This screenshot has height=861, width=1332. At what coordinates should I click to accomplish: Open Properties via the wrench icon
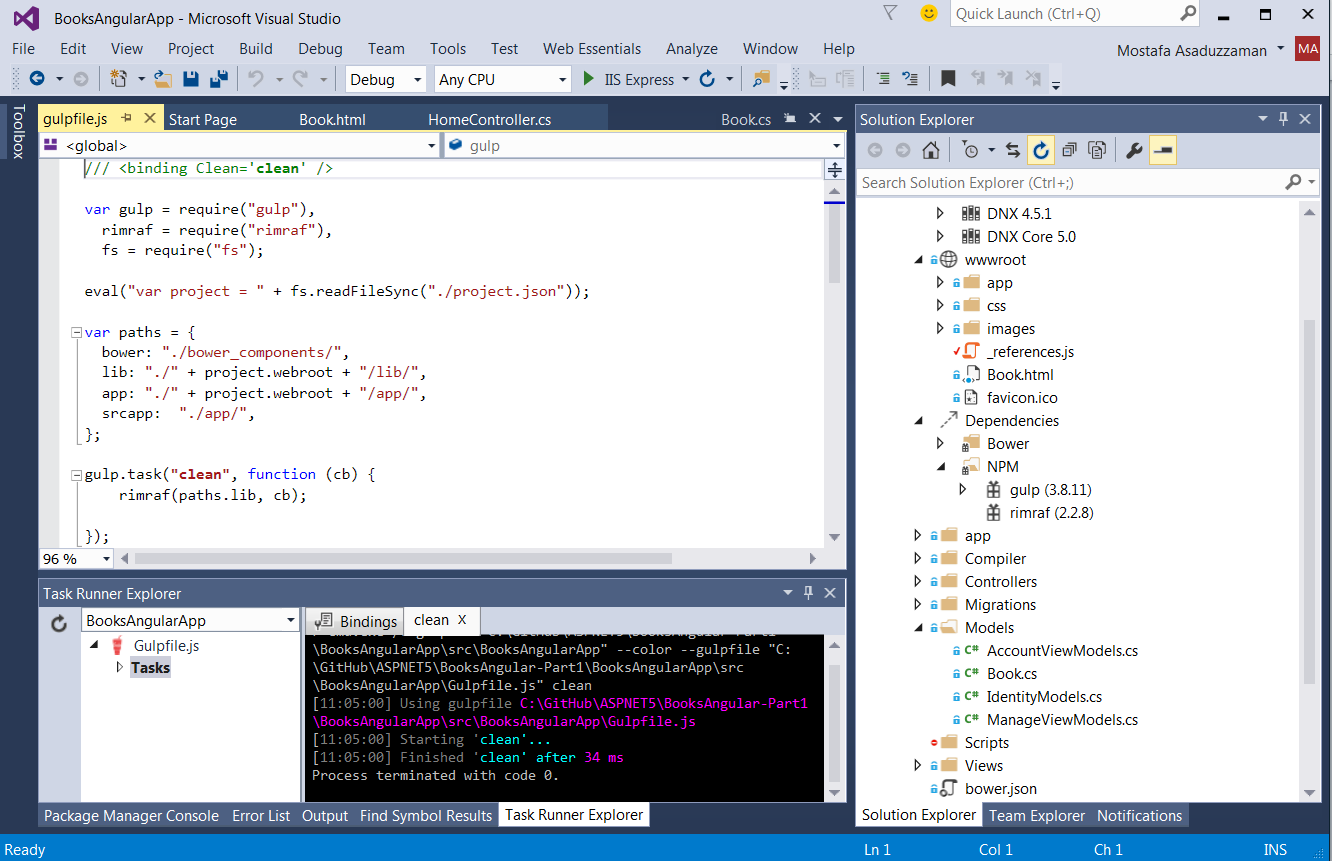point(1134,150)
